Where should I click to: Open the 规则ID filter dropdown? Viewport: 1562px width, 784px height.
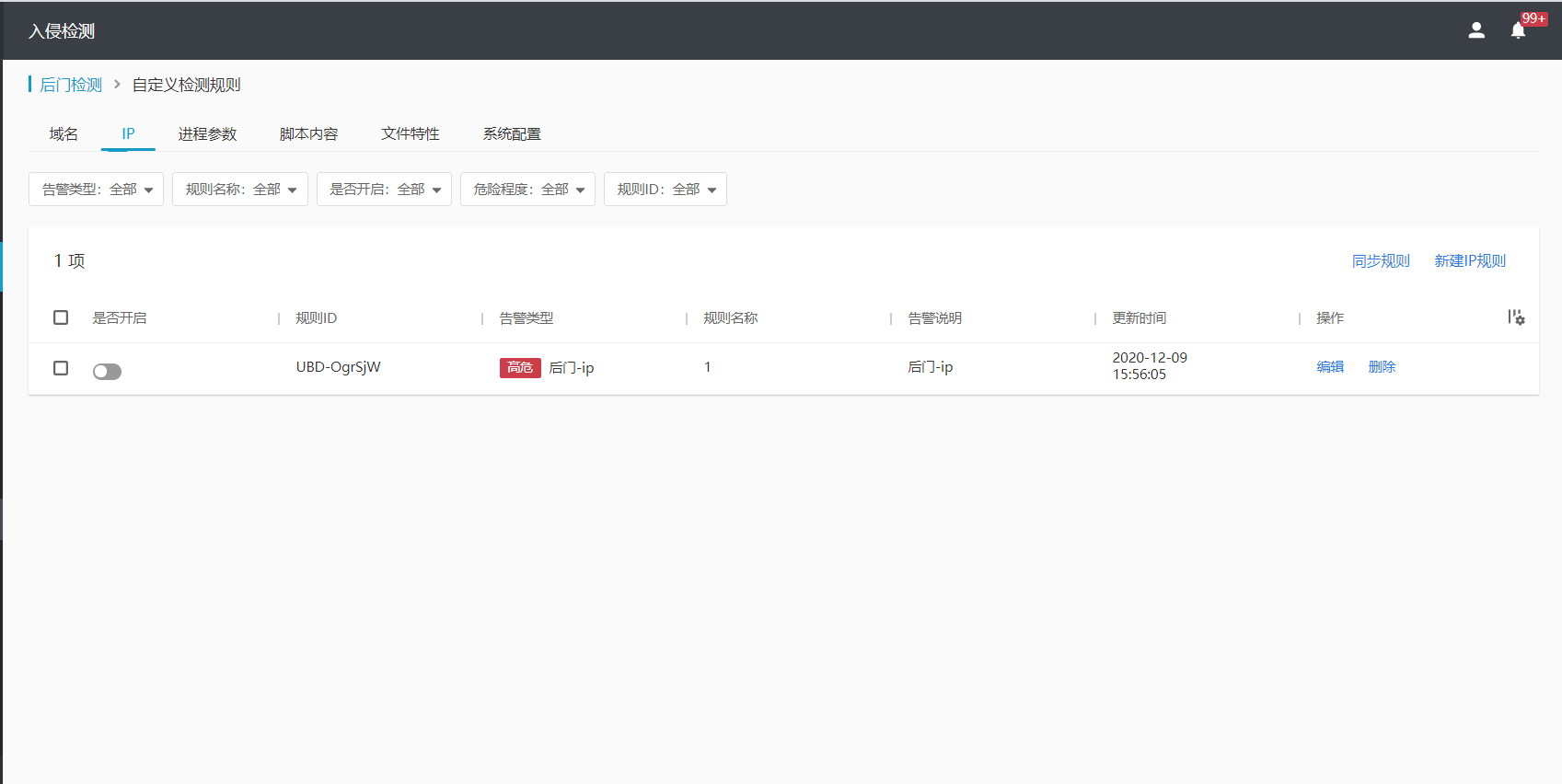coord(665,190)
